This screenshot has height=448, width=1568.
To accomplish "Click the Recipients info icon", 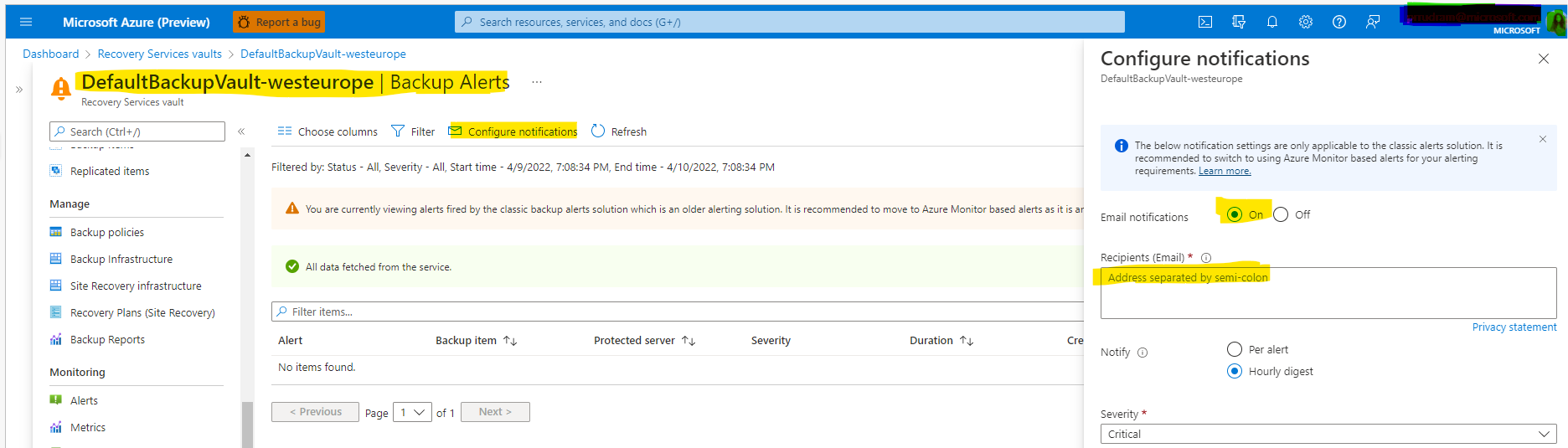I will [1206, 258].
